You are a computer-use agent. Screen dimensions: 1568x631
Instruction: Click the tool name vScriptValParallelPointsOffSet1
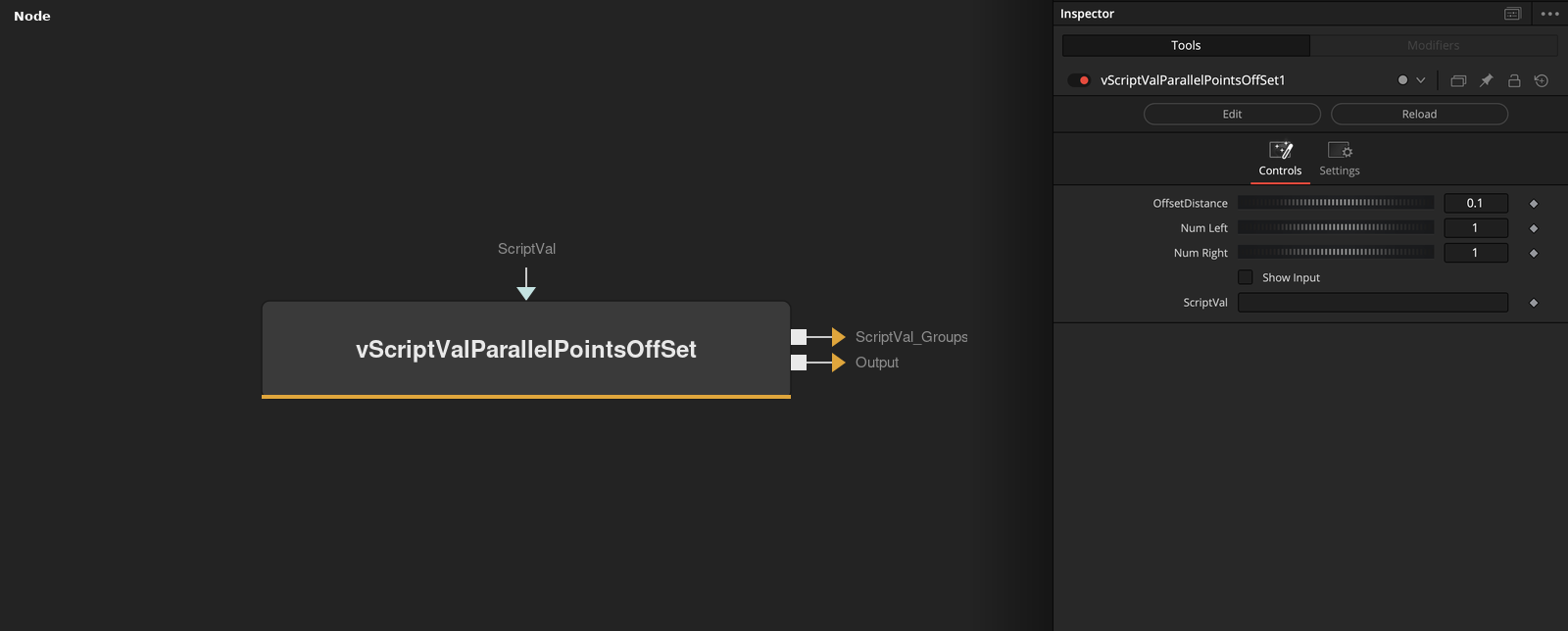pyautogui.click(x=1193, y=80)
